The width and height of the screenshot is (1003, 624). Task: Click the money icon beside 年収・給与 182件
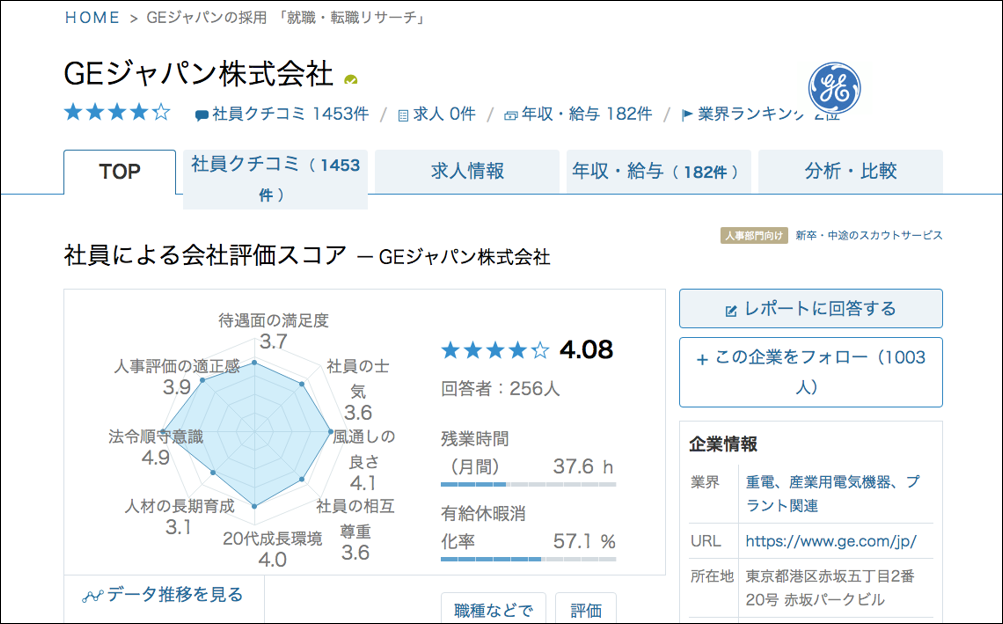point(510,116)
